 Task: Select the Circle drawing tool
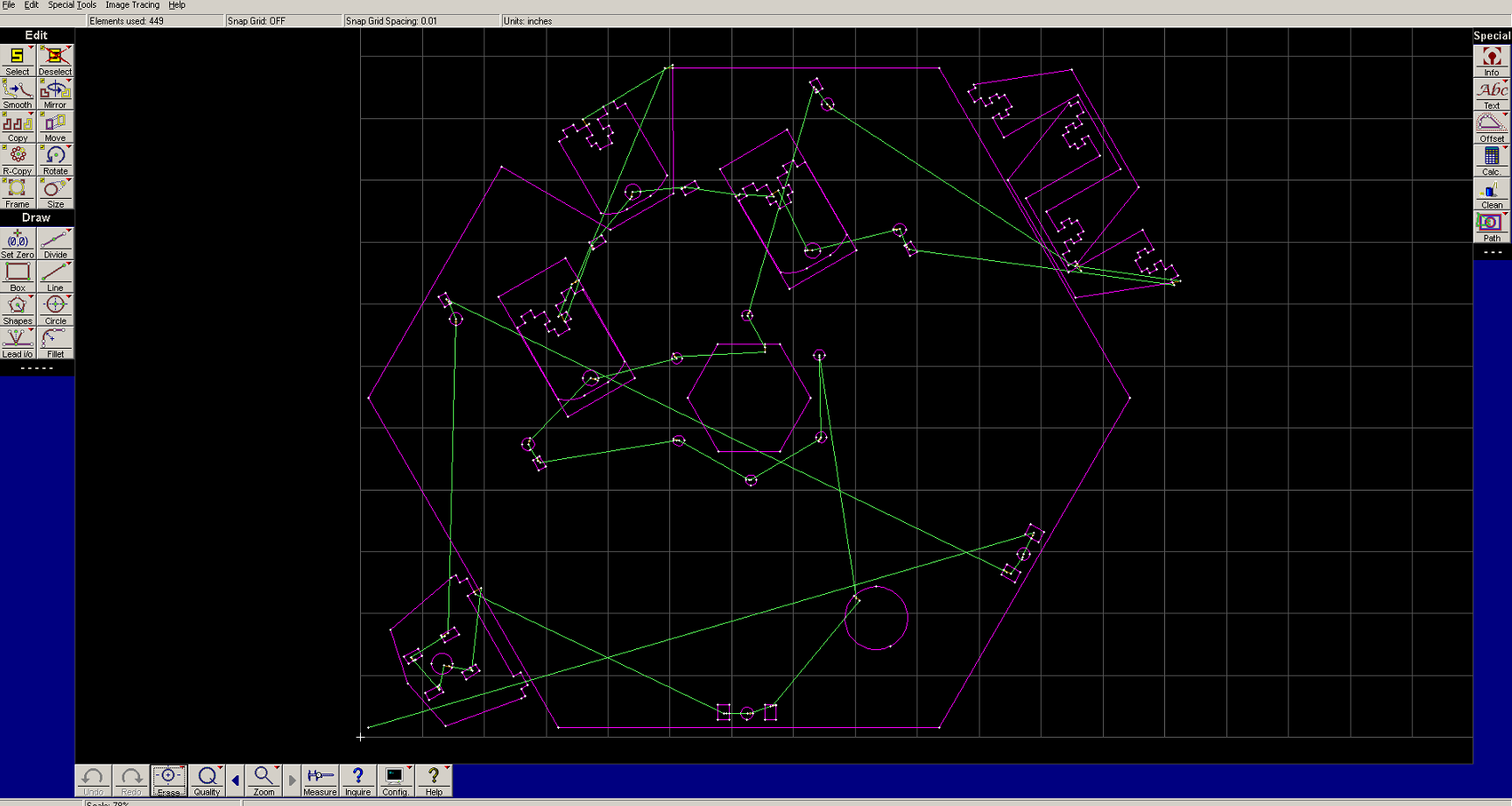pyautogui.click(x=55, y=310)
